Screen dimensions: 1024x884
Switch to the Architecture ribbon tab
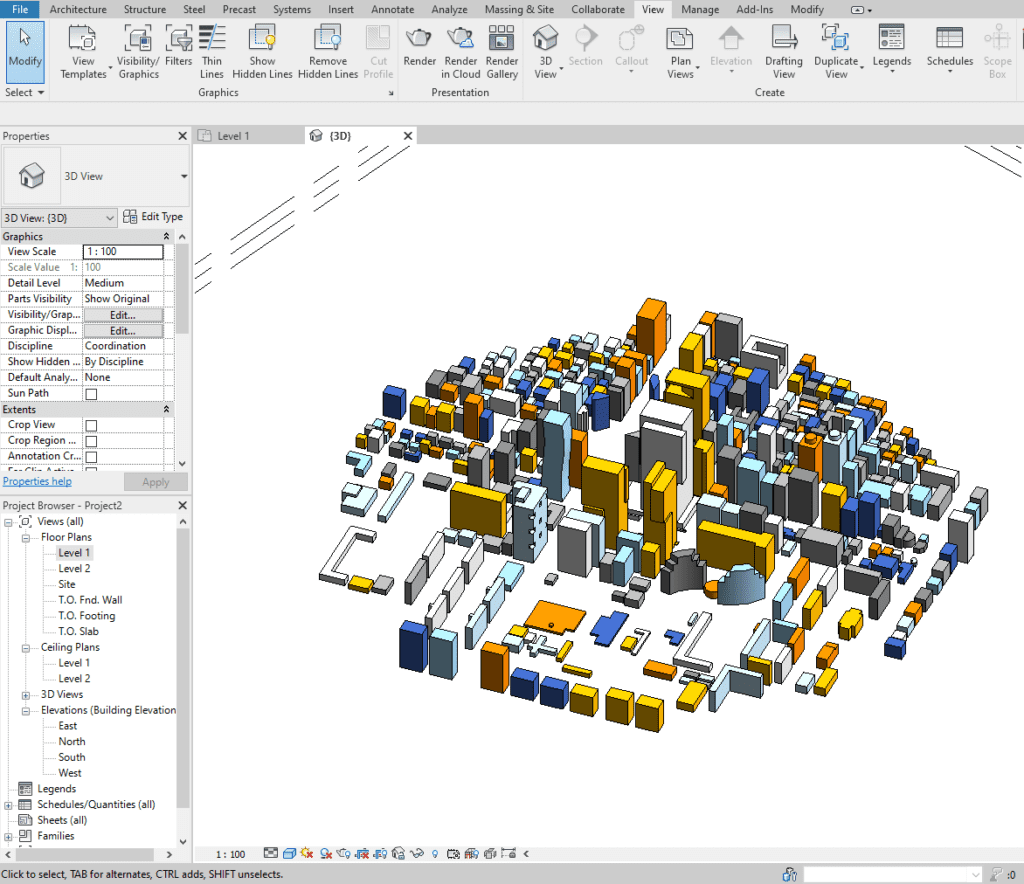77,9
